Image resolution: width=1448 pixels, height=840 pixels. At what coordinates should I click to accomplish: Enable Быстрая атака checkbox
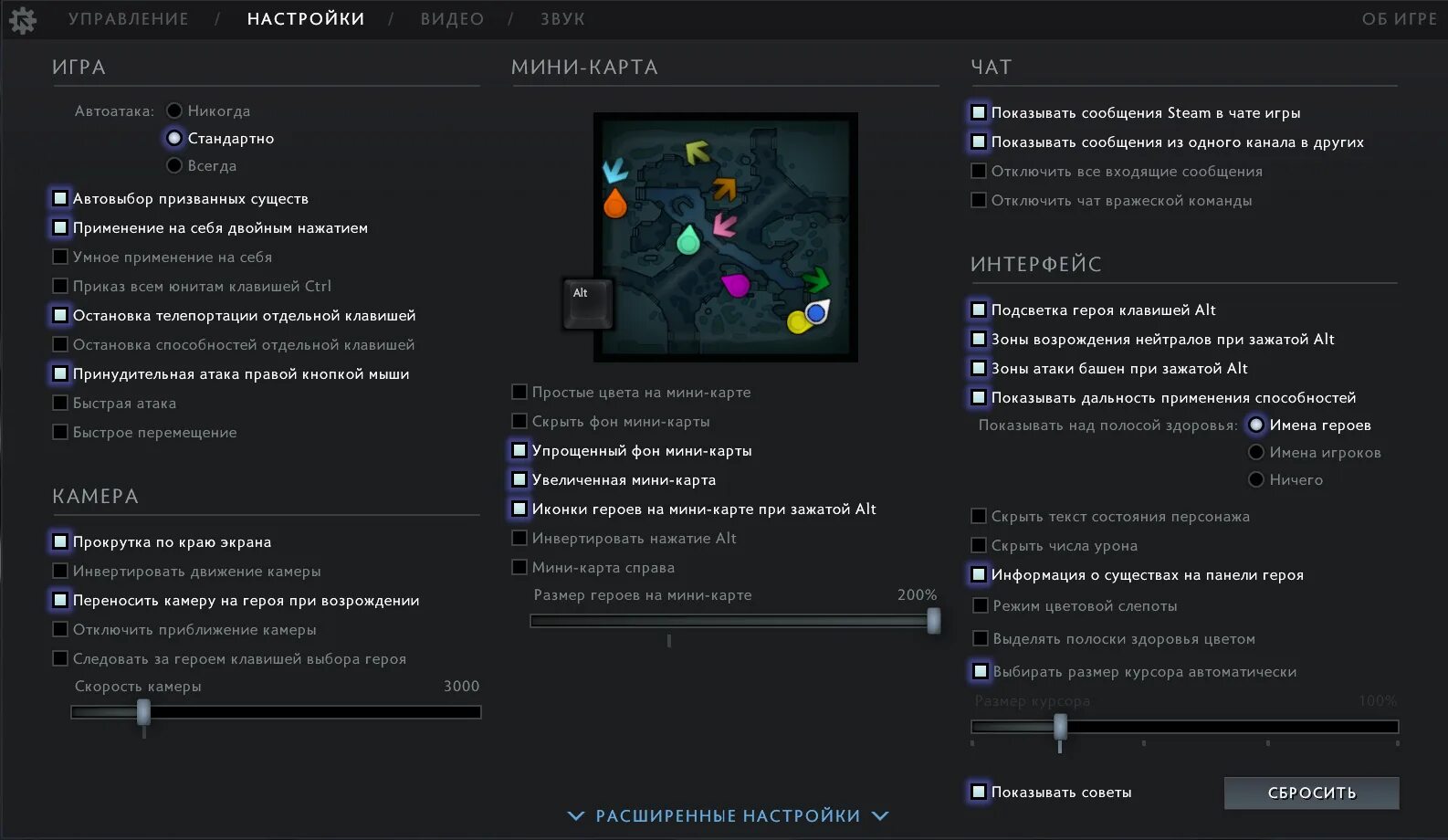[x=60, y=403]
